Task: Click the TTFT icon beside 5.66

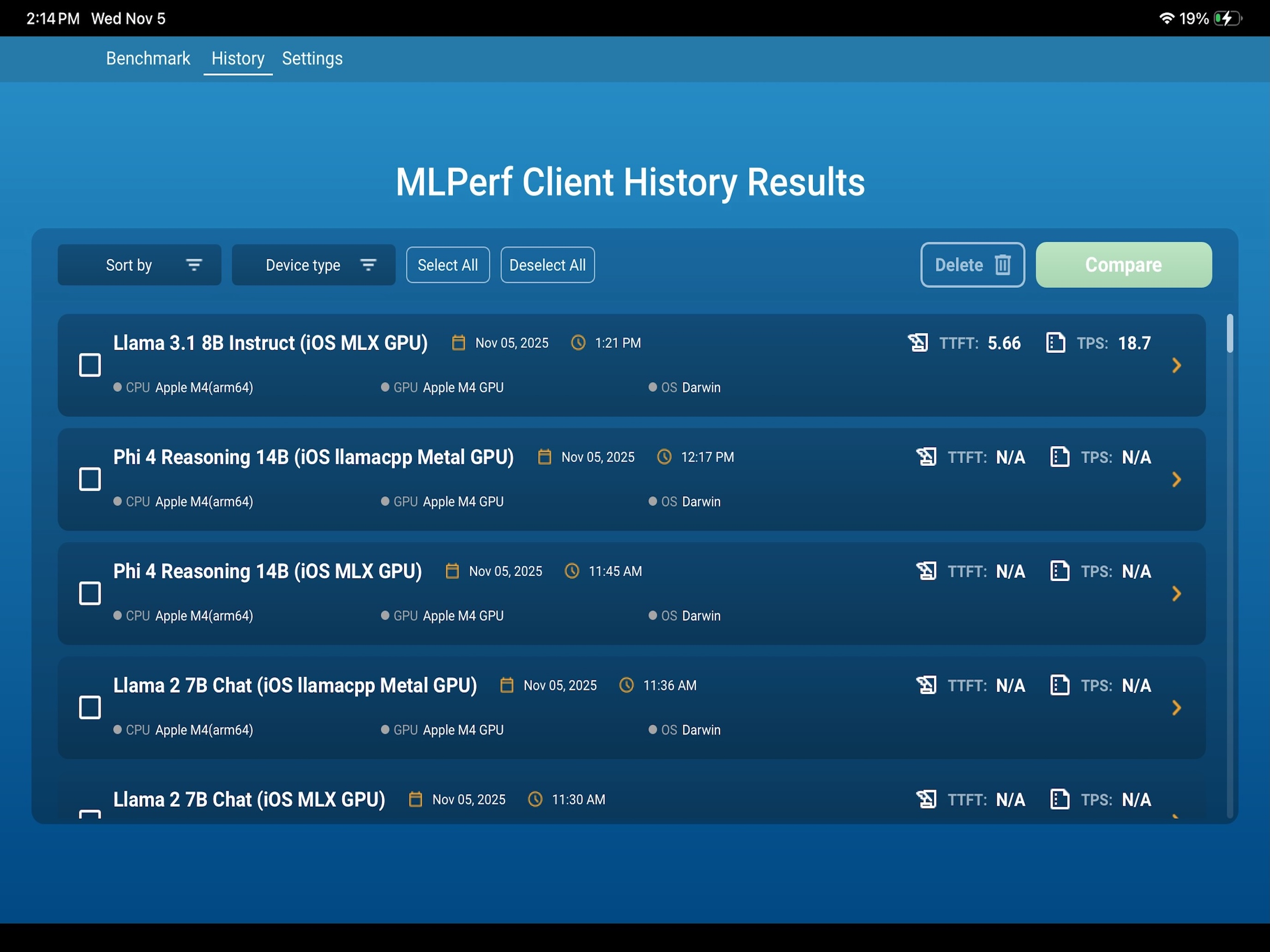Action: click(918, 343)
